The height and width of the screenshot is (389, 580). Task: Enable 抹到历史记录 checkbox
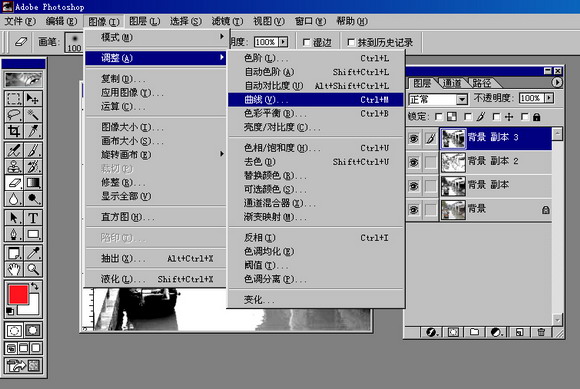pyautogui.click(x=351, y=43)
